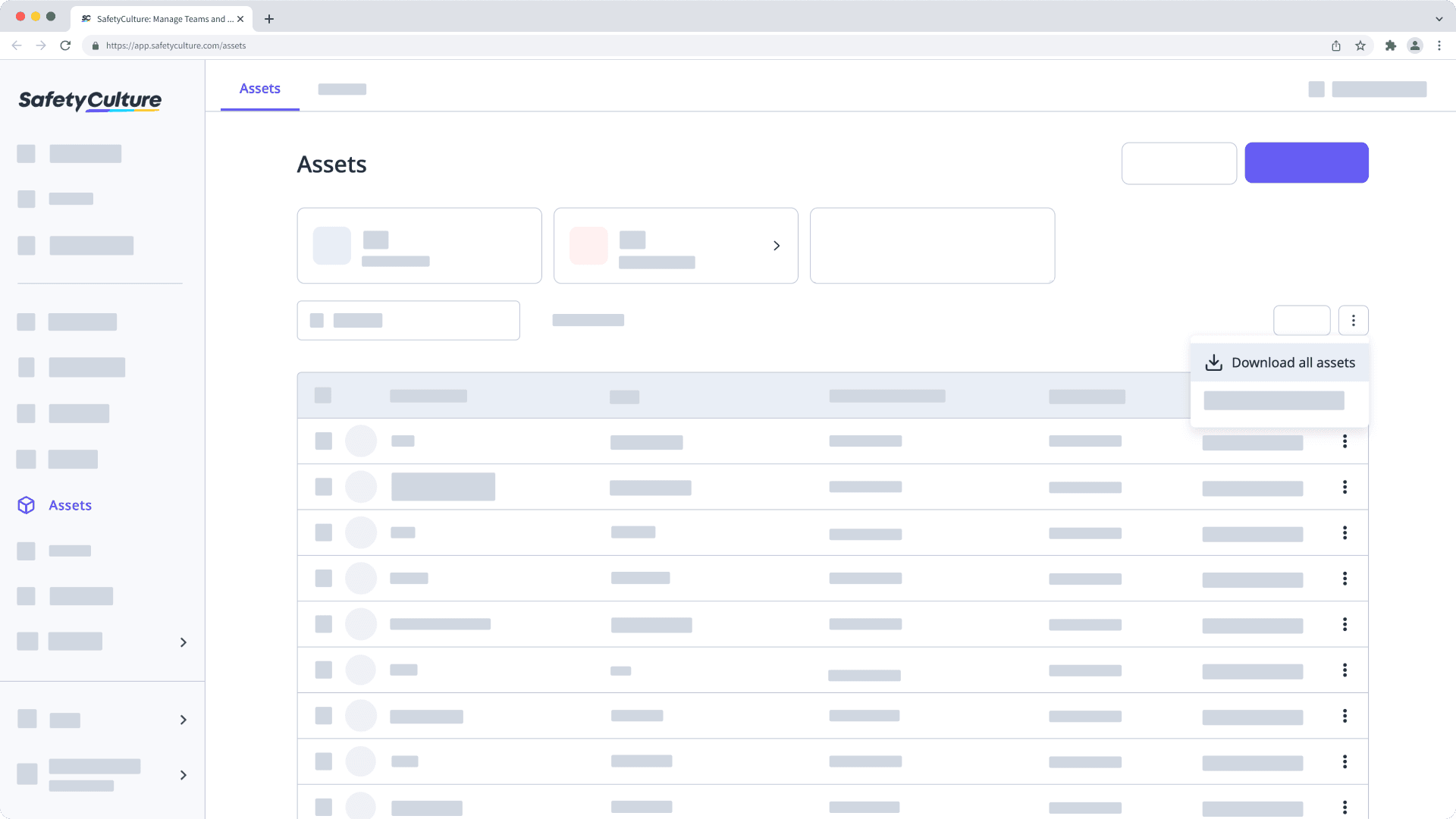Expand the second summary card via its chevron
This screenshot has height=819, width=1456.
pyautogui.click(x=777, y=246)
